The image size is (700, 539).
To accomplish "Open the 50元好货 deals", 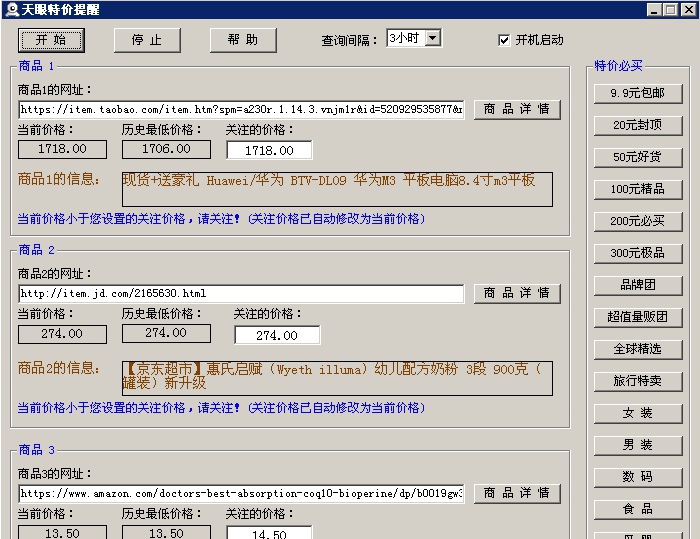I will point(638,157).
